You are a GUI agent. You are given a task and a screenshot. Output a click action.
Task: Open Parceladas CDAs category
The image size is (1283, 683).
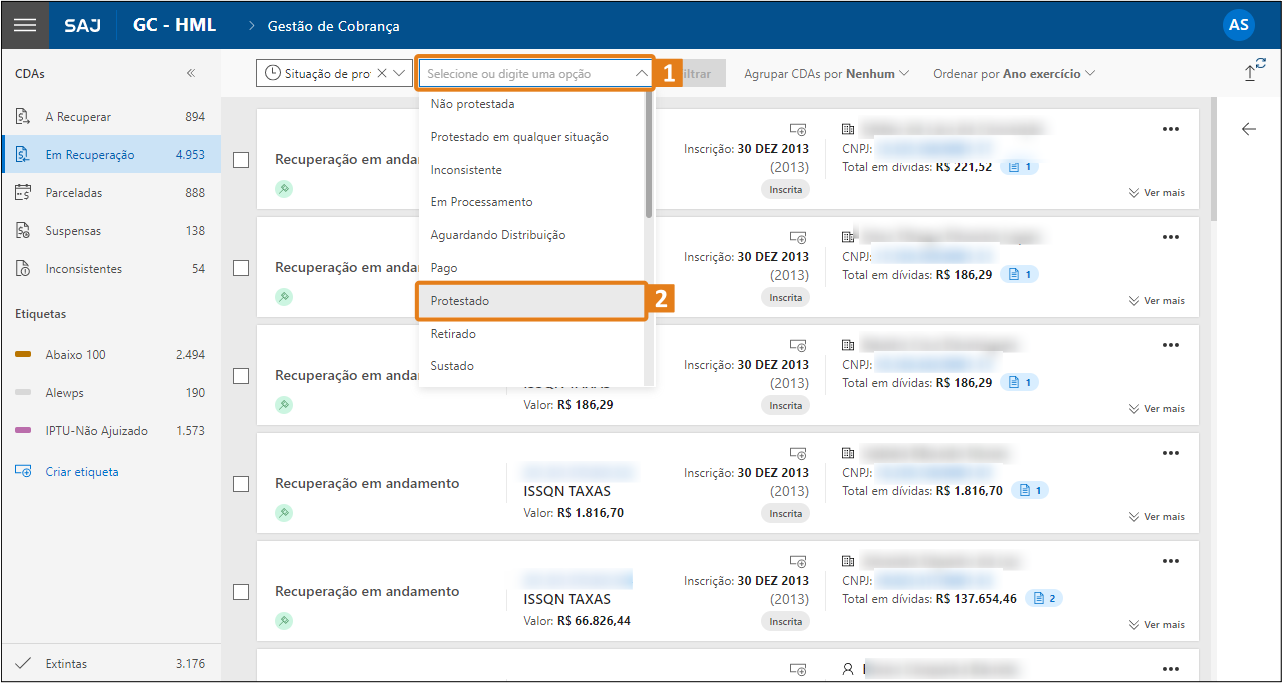[x=74, y=193]
